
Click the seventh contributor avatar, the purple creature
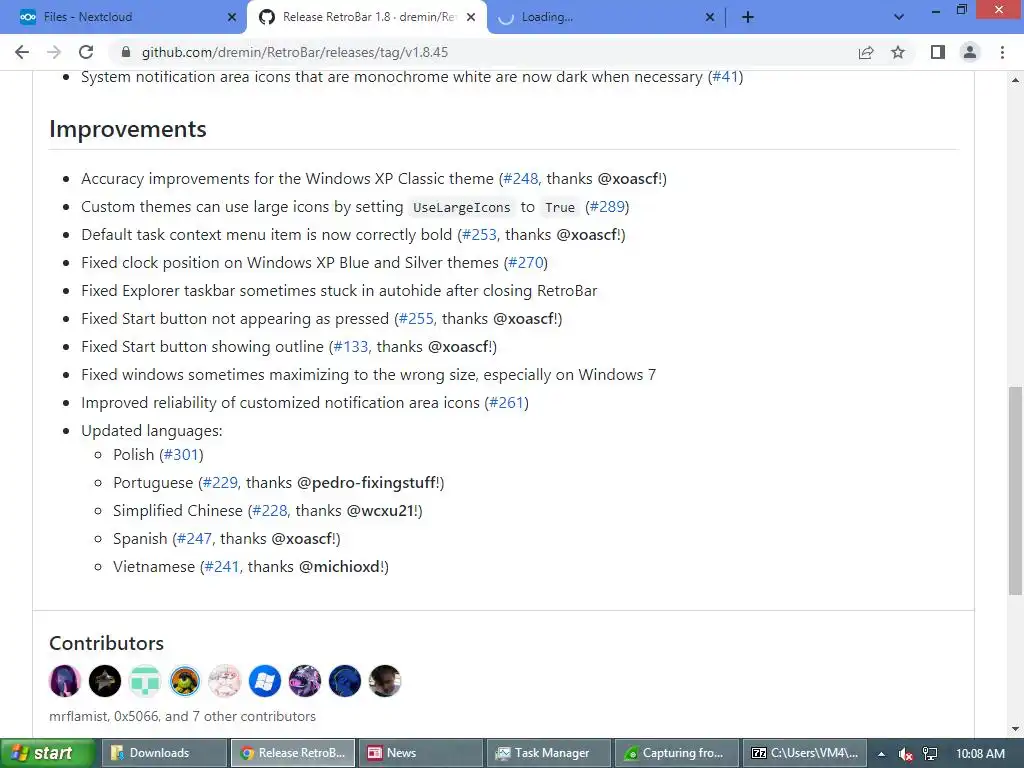(304, 681)
